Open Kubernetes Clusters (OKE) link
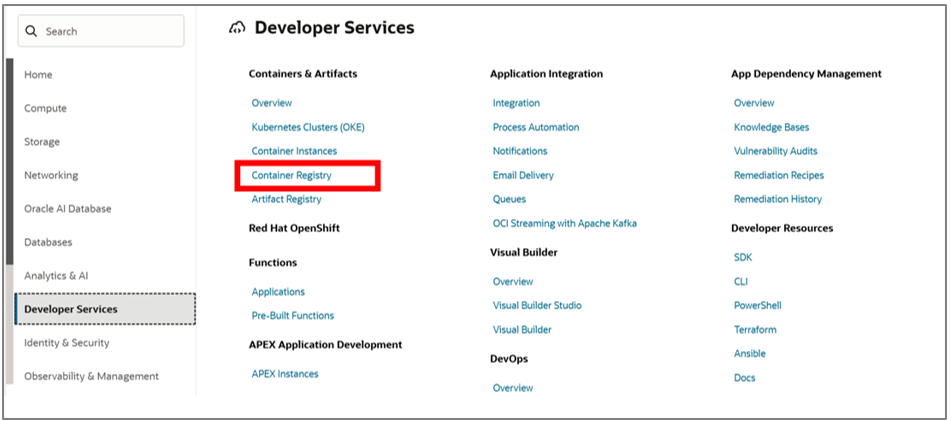Image resolution: width=951 pixels, height=421 pixels. coord(308,127)
